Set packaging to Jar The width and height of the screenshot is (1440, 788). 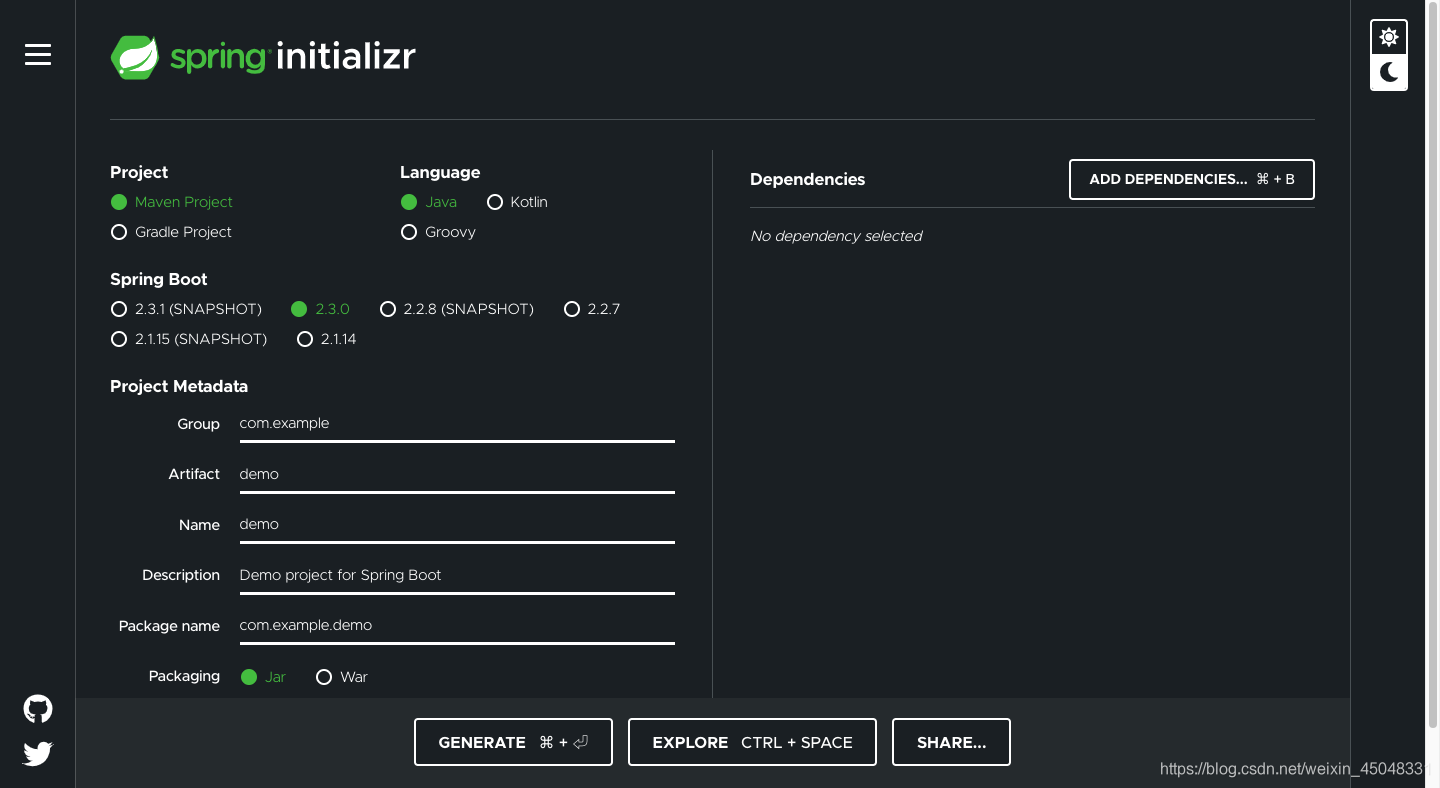[263, 677]
